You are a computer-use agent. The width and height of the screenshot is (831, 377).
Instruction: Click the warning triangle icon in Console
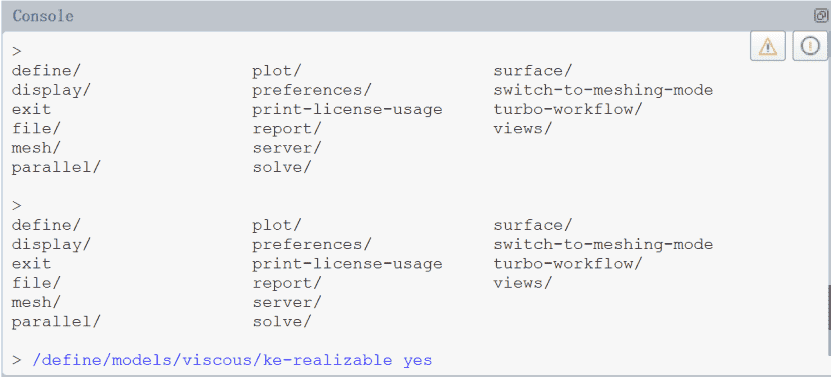(x=767, y=47)
